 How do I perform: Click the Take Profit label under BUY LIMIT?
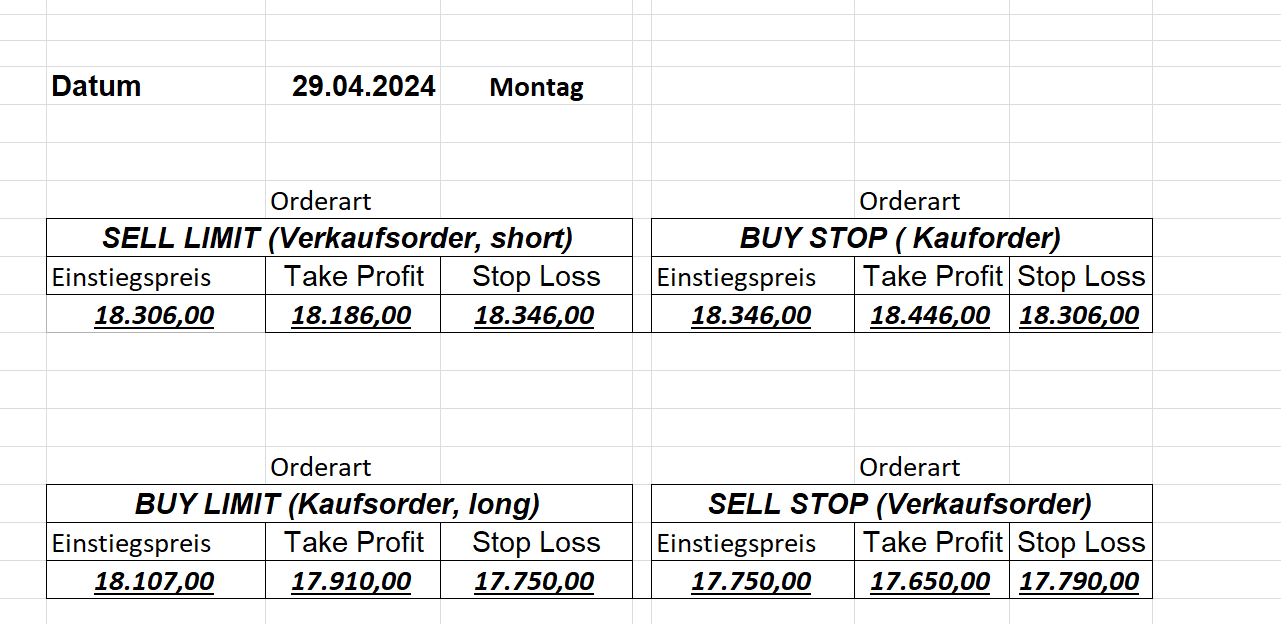[x=354, y=543]
